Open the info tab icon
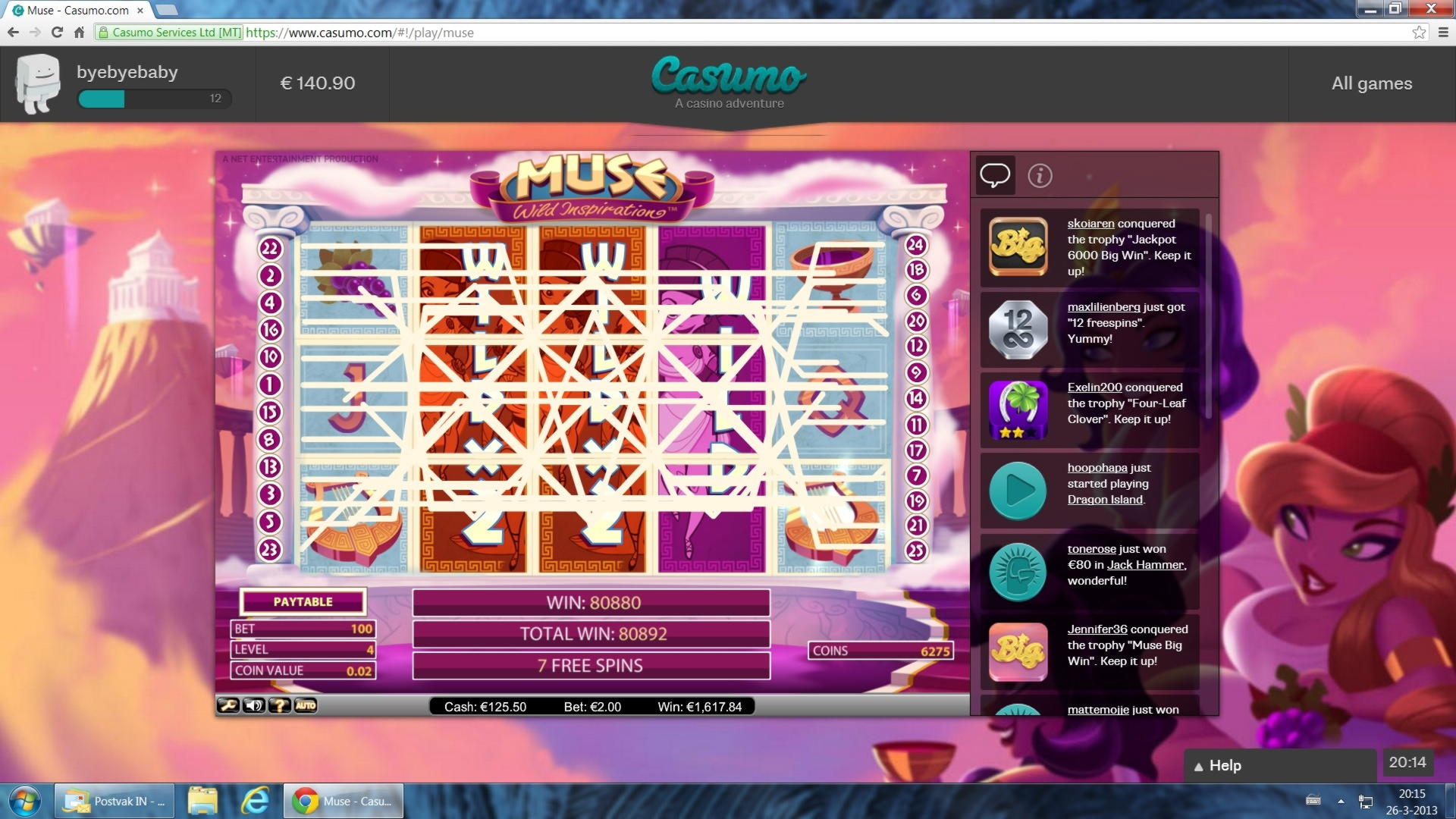This screenshot has width=1456, height=819. [1040, 176]
